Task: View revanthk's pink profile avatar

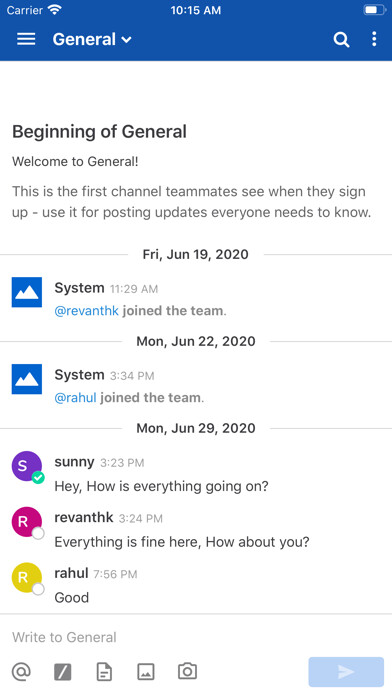Action: click(x=27, y=522)
